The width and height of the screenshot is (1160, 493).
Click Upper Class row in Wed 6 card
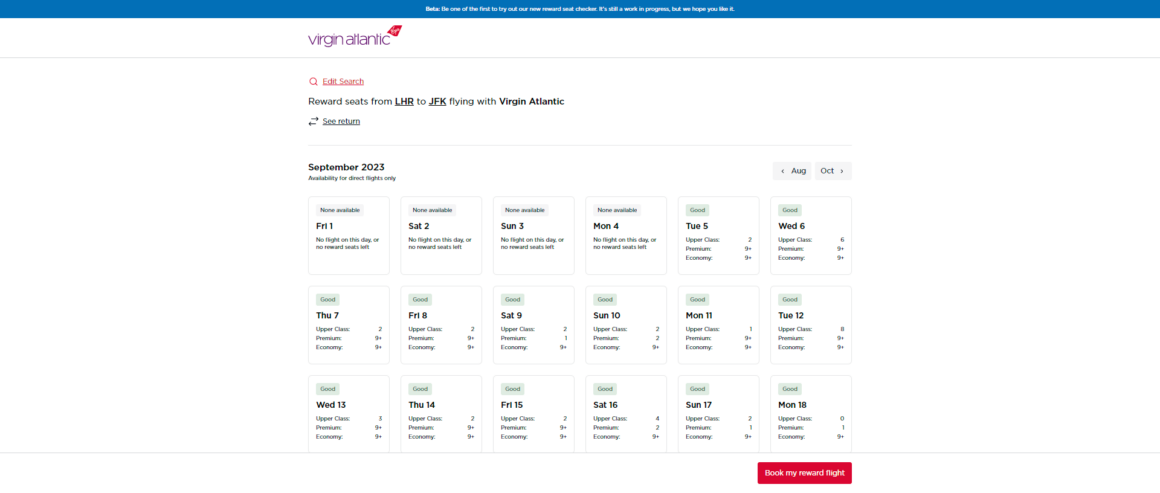tap(811, 240)
